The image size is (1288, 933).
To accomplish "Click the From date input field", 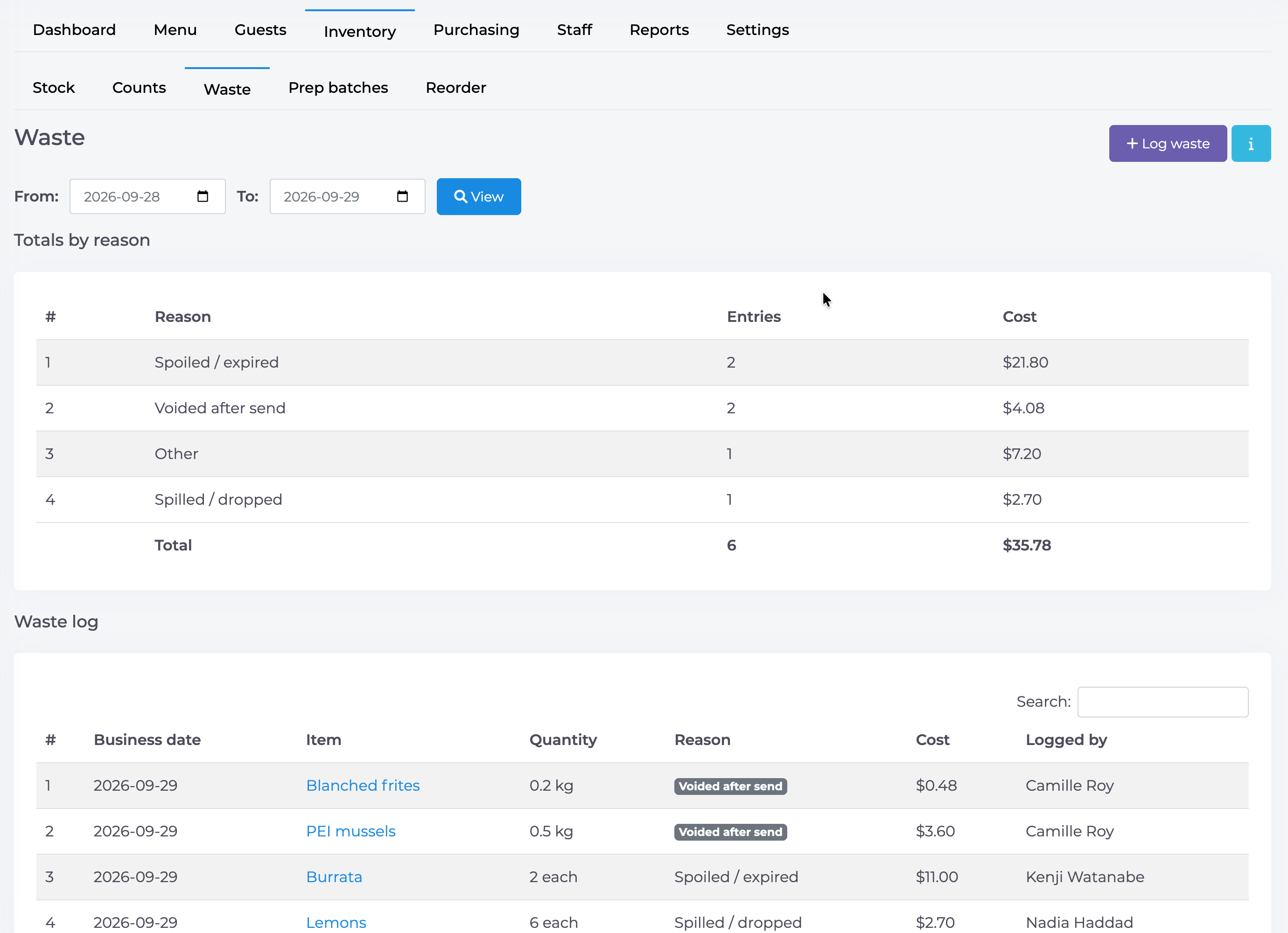I will point(147,196).
